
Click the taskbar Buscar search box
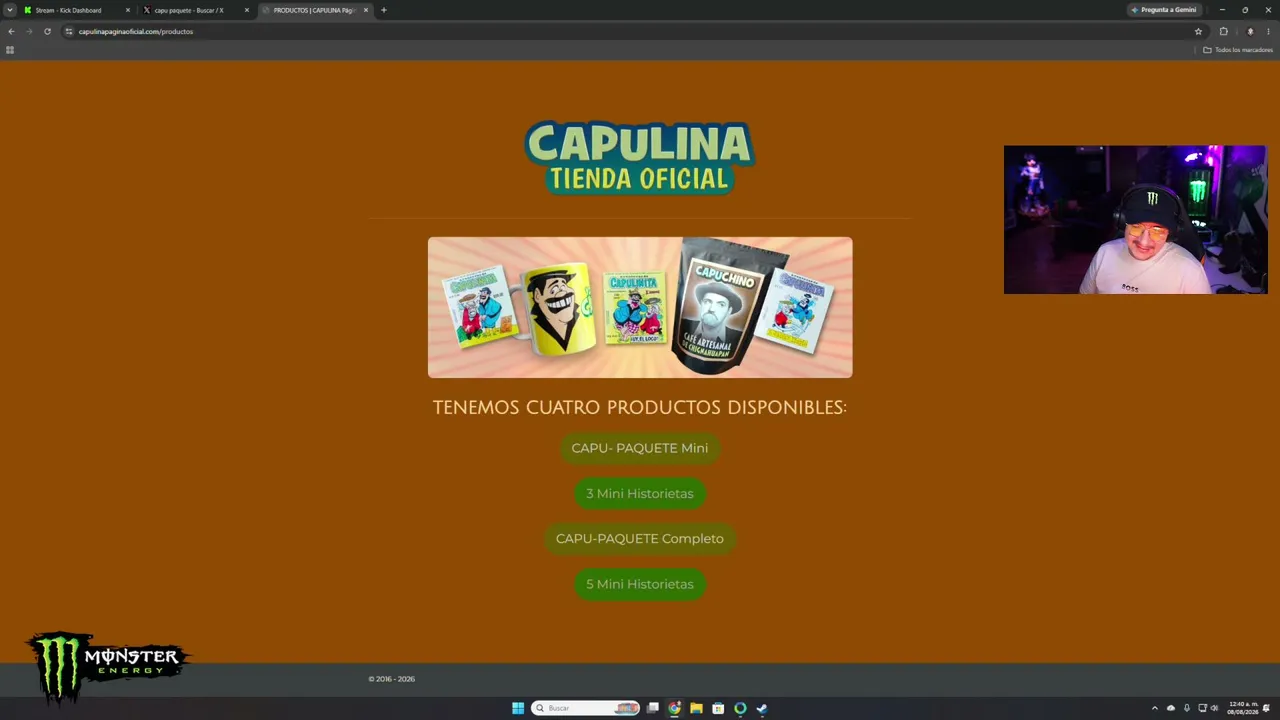[586, 708]
